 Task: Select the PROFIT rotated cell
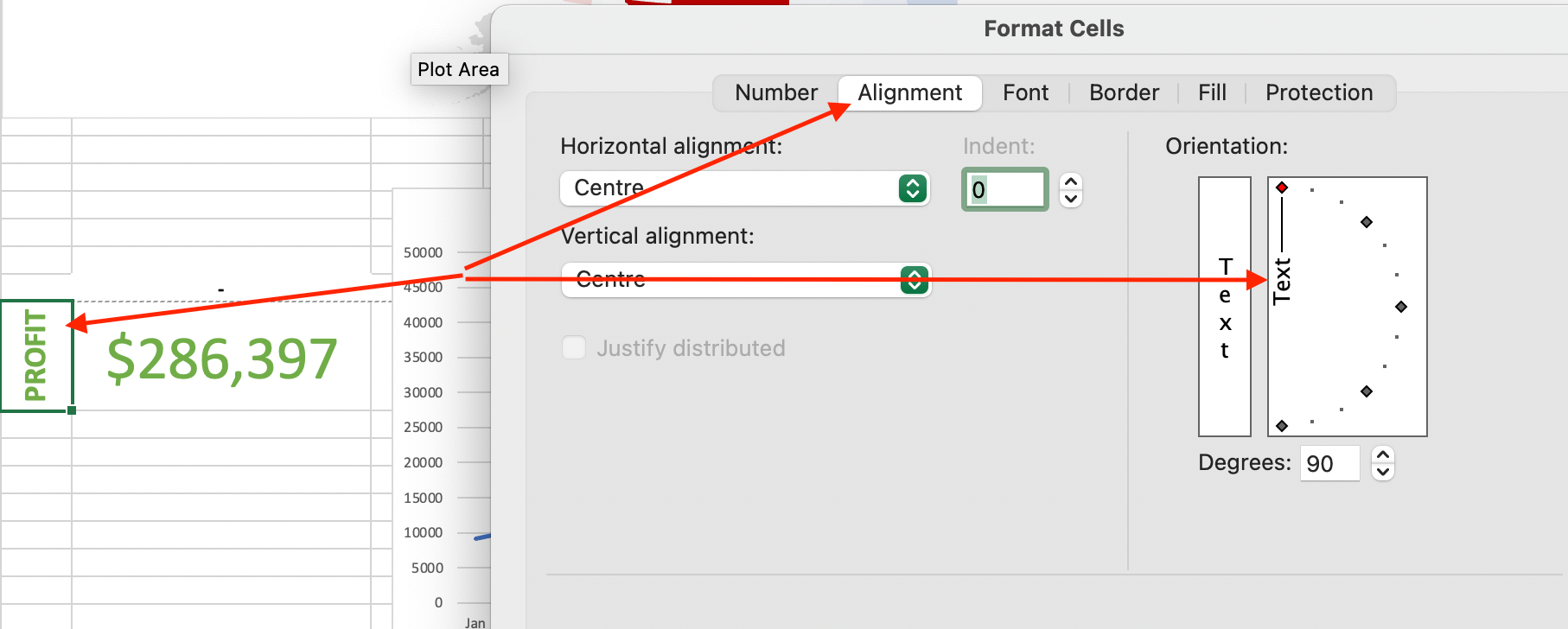point(36,356)
